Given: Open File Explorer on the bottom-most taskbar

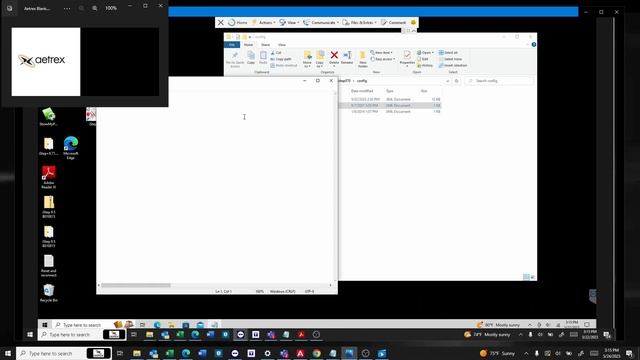Looking at the screenshot, I should point(137,353).
